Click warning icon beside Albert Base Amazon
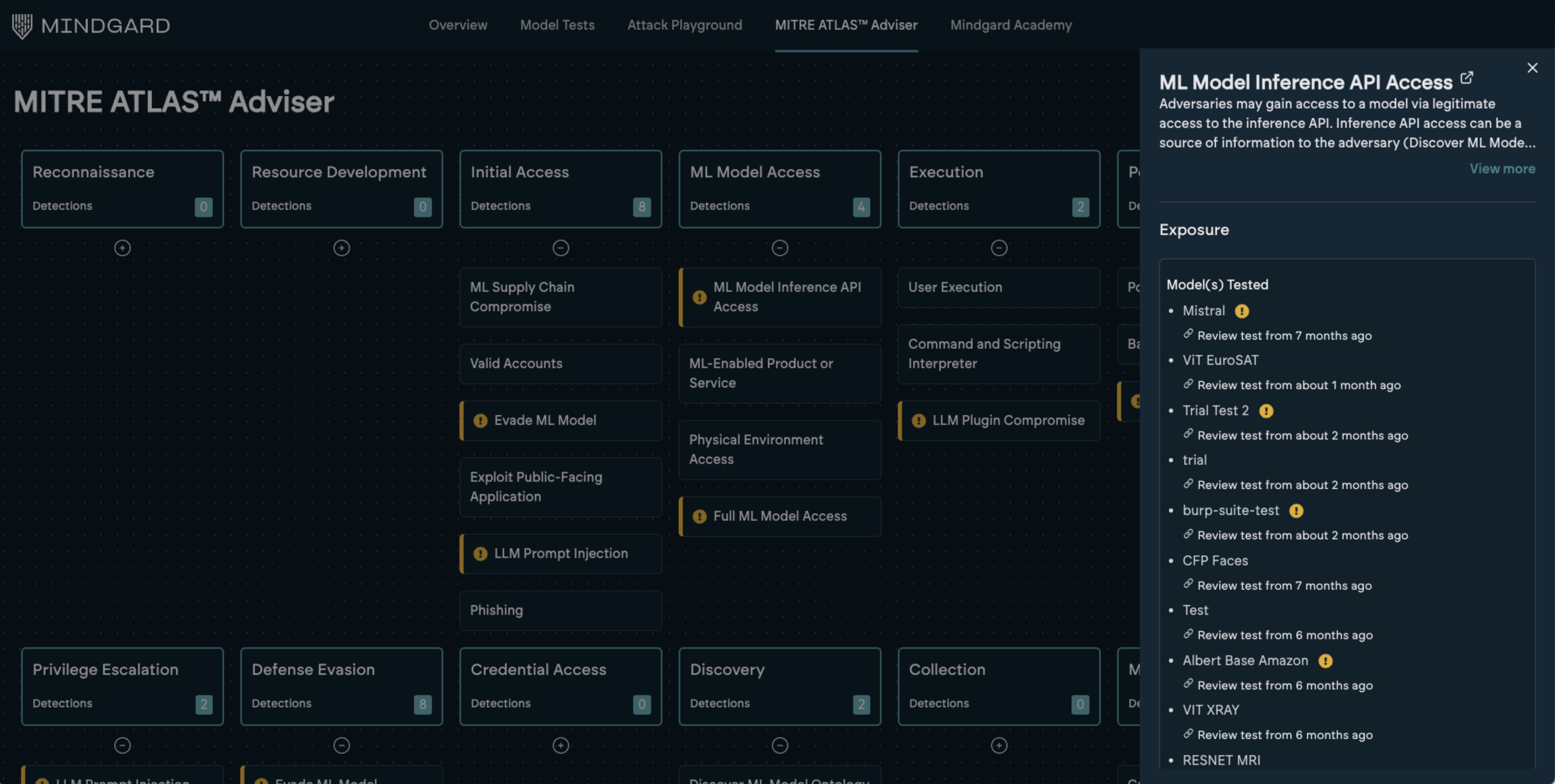The width and height of the screenshot is (1555, 784). click(x=1325, y=661)
